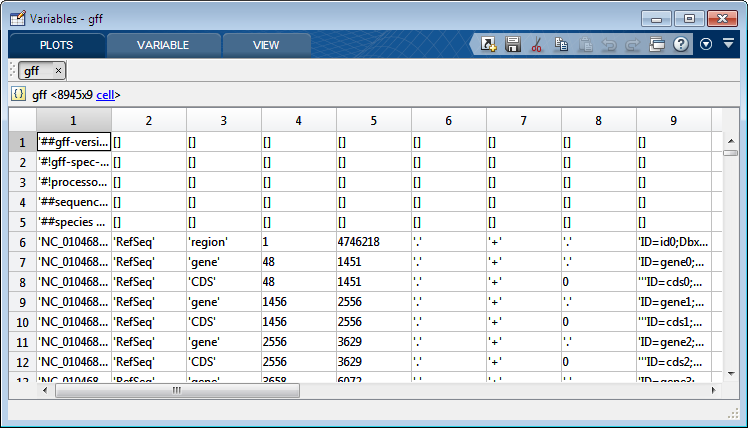Click the horizontal scrollbar thumb
748x428 pixels.
(177, 390)
